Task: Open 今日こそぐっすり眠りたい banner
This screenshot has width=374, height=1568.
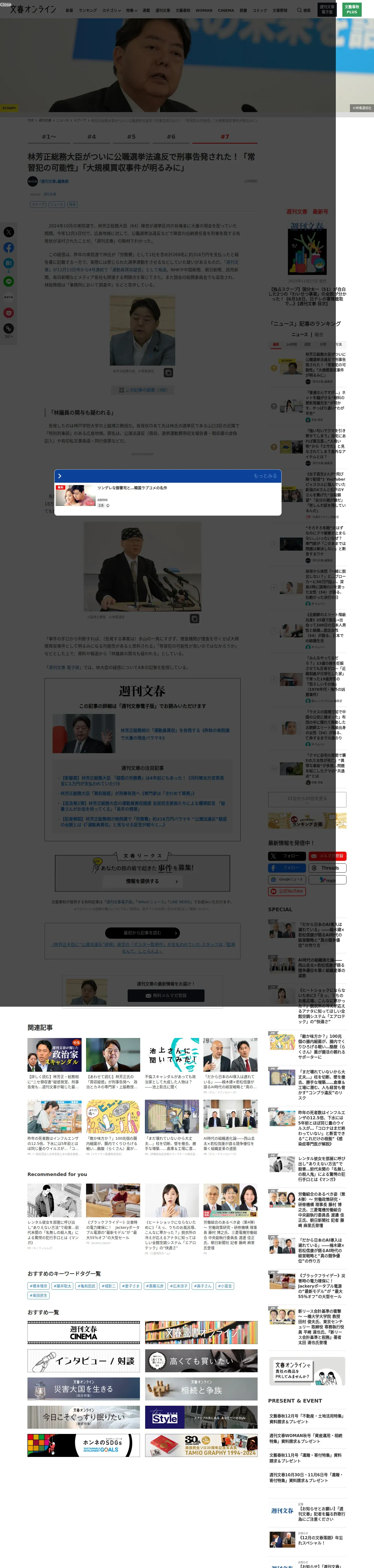Action: tap(83, 1417)
